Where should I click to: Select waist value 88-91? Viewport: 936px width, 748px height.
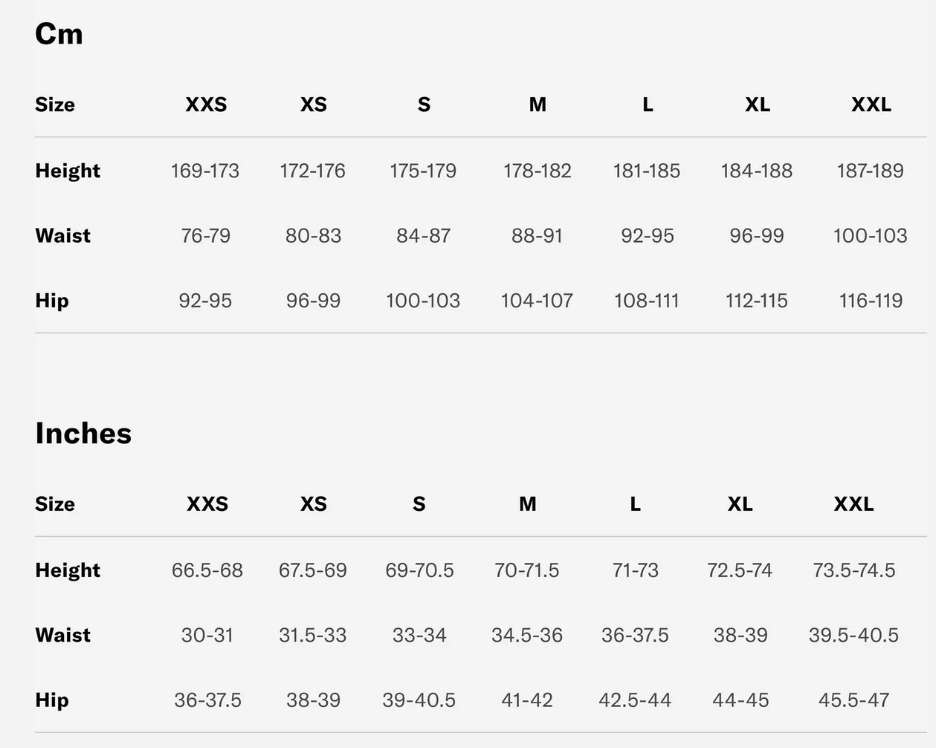[537, 236]
